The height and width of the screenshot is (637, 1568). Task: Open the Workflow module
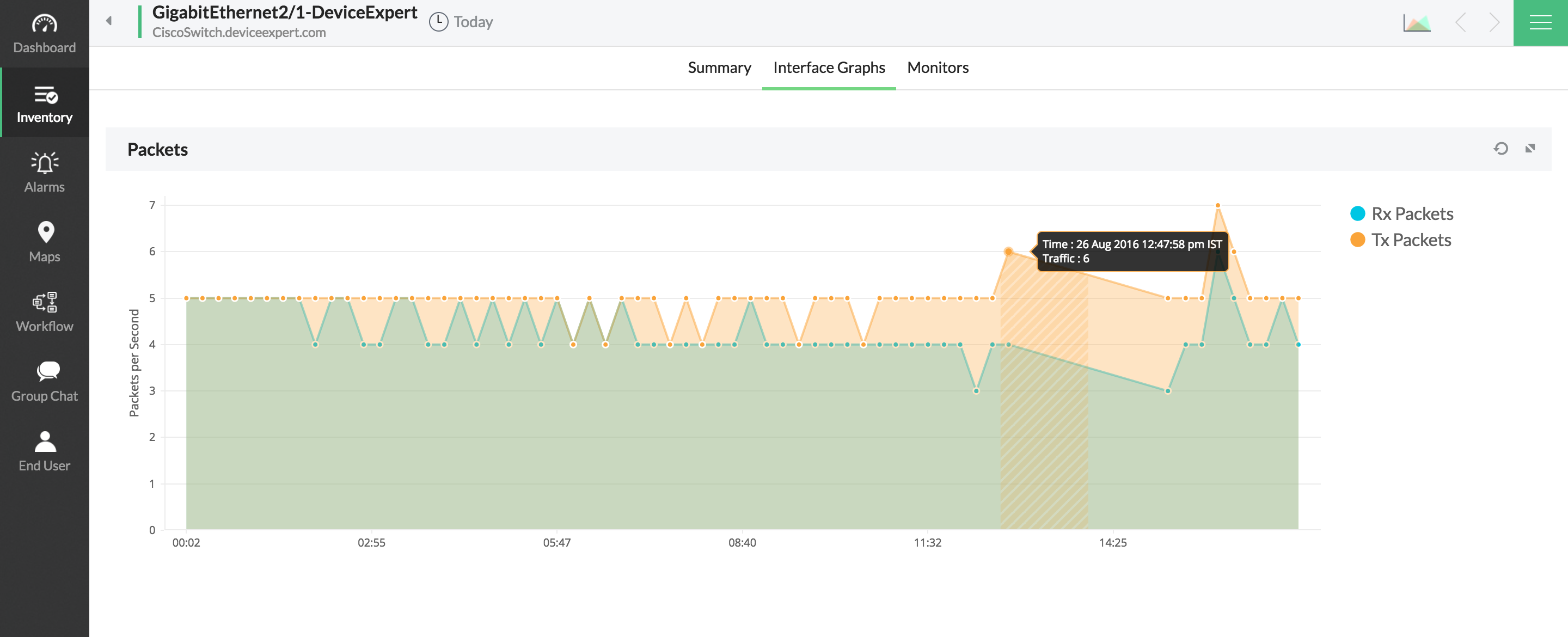(x=45, y=312)
